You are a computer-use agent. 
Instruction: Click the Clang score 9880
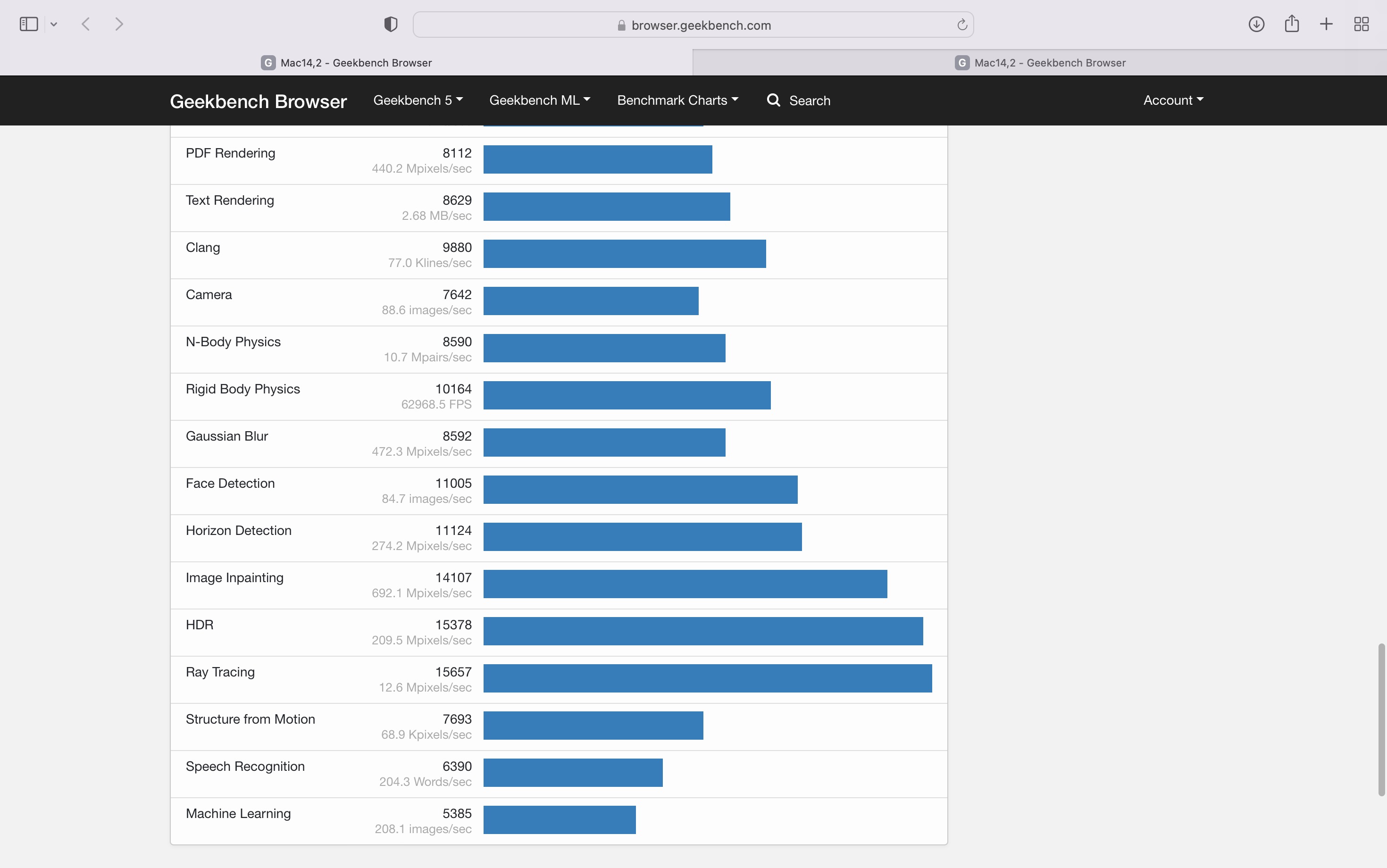coord(457,247)
